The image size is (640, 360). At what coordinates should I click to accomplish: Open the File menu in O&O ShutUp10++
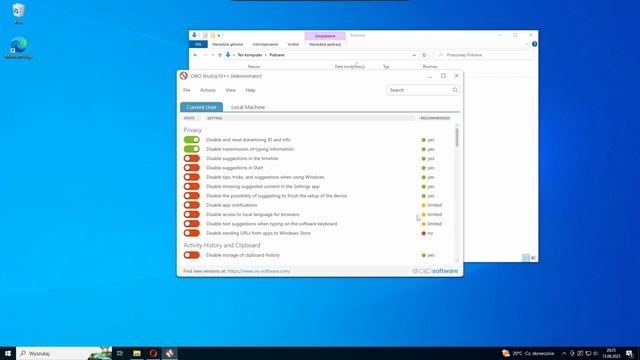(187, 90)
